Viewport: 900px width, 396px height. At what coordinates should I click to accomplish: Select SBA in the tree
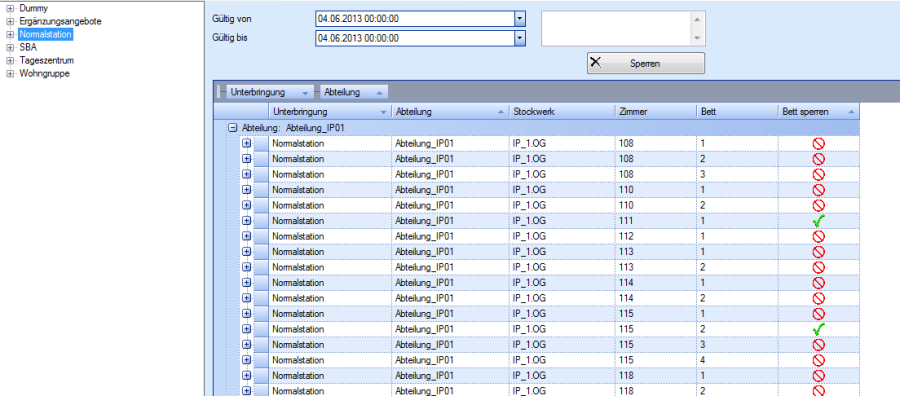[28, 48]
